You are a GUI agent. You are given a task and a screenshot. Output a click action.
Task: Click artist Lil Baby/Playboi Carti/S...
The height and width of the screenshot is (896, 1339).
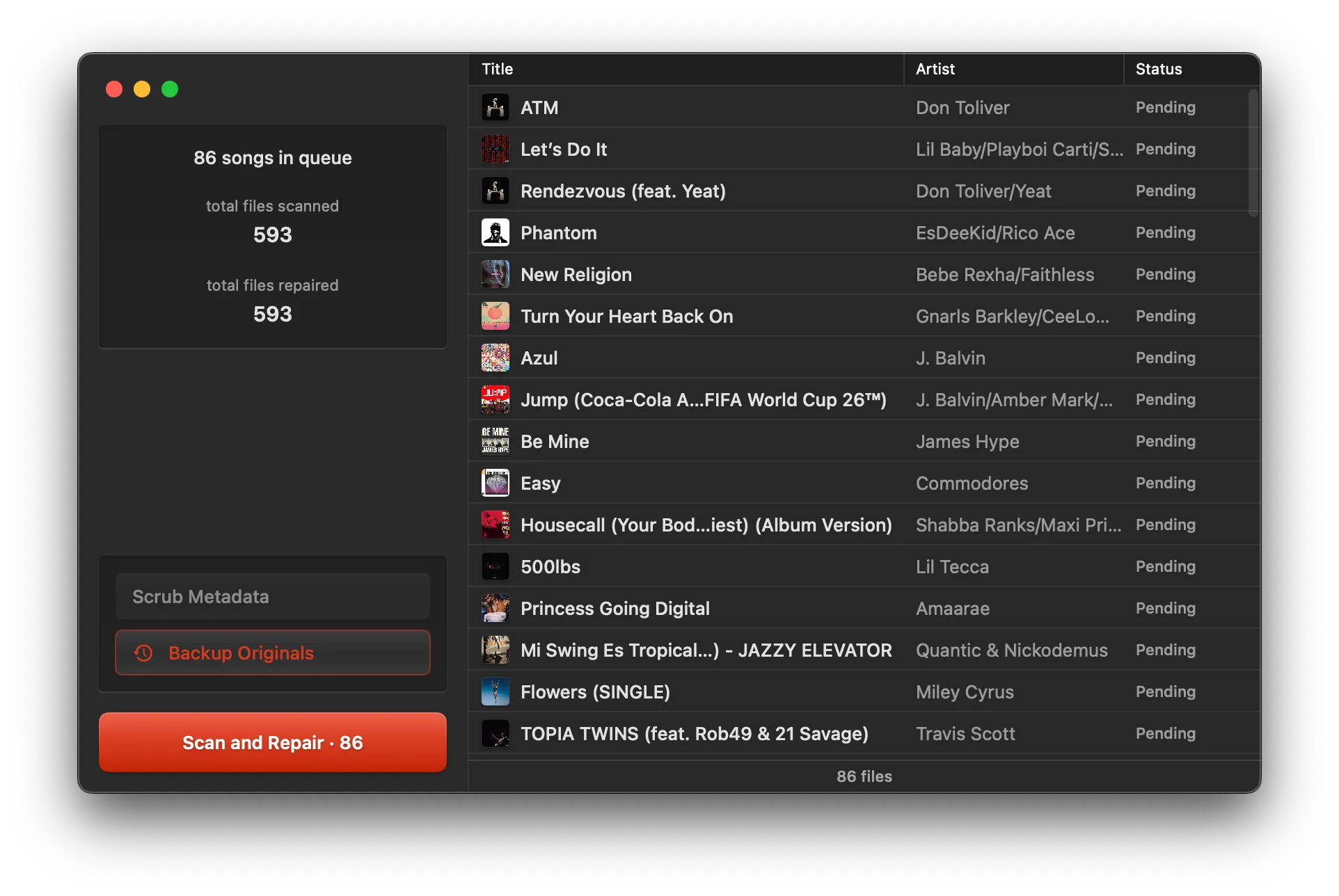[x=1020, y=150]
